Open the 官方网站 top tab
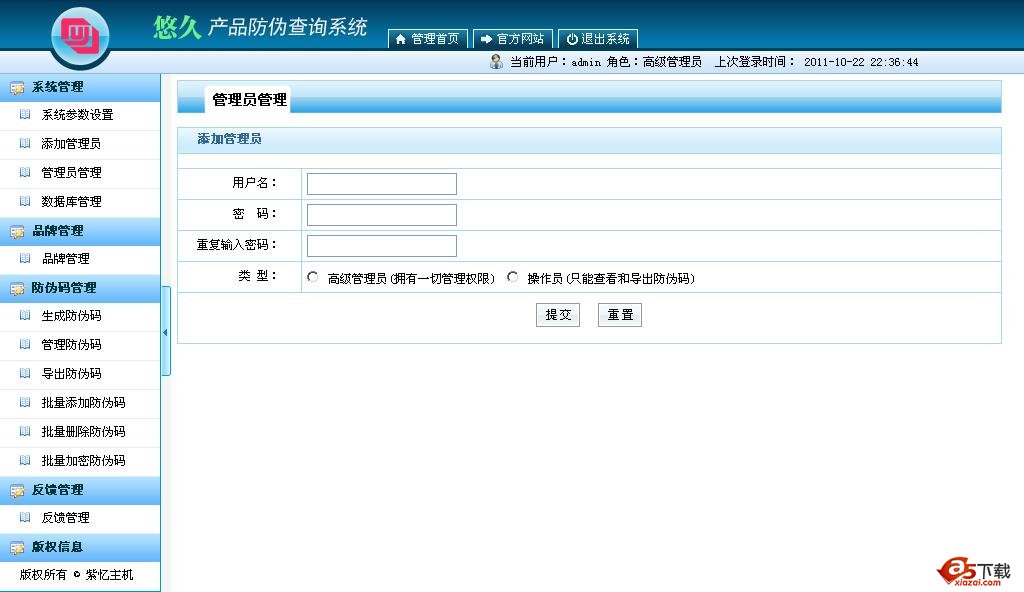Screen dimensions: 1024x592 [513, 39]
